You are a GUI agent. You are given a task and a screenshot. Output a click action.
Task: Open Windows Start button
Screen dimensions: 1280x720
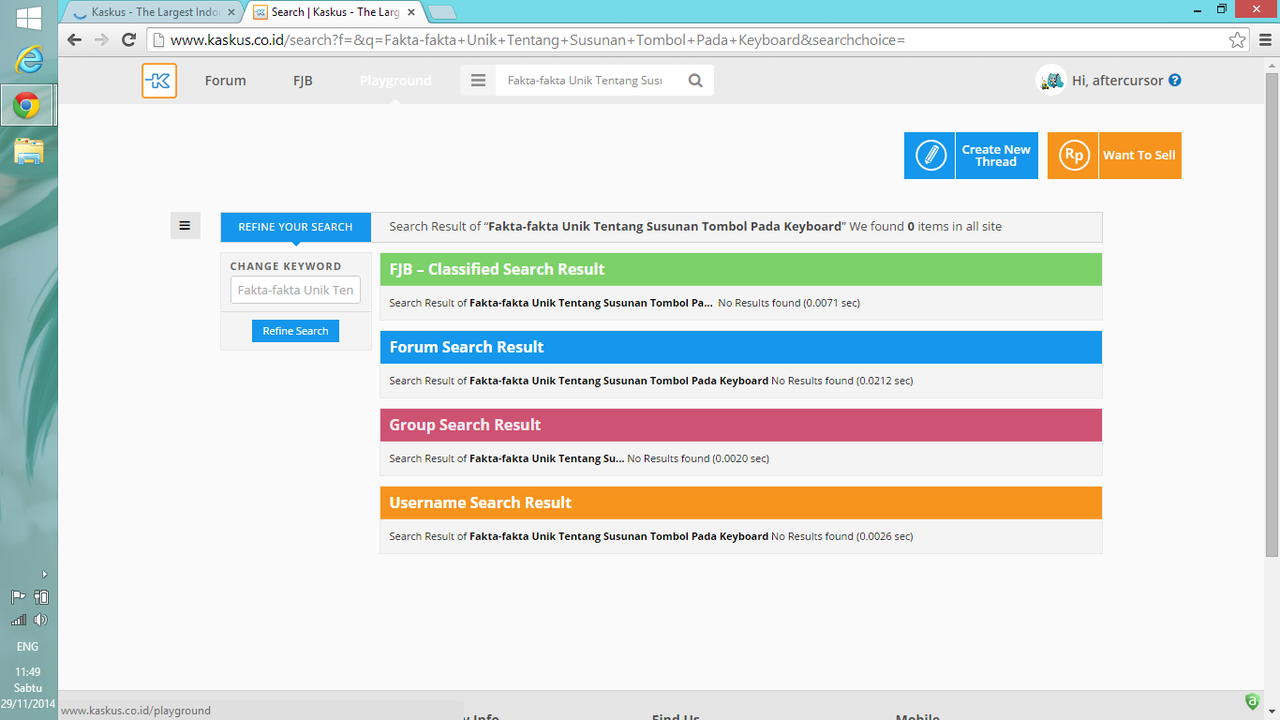tap(29, 18)
